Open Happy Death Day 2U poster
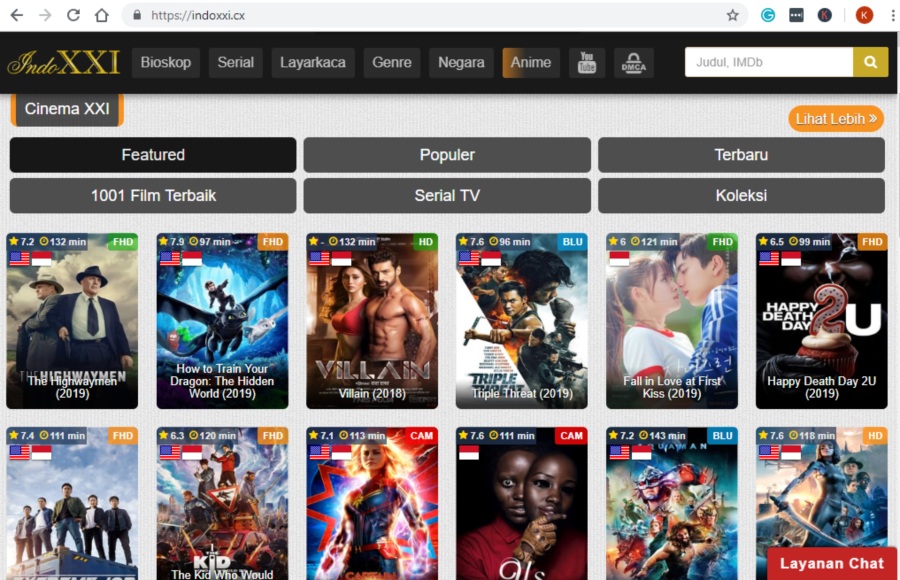900x580 pixels. (821, 321)
